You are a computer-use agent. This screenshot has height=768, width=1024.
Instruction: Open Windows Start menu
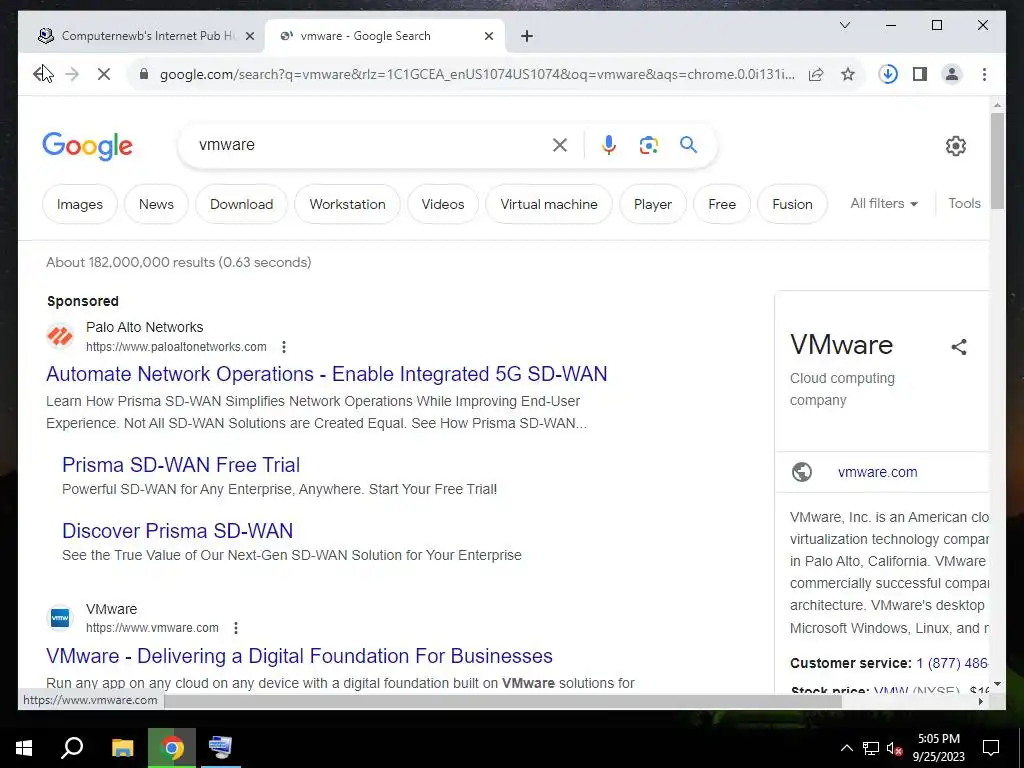coord(24,747)
